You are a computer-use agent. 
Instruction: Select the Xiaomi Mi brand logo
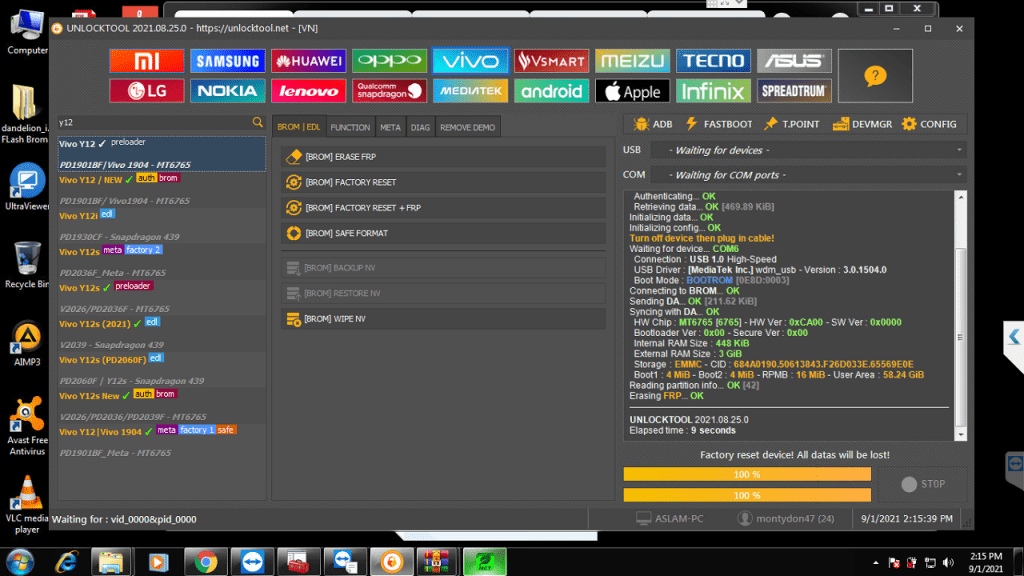[x=146, y=61]
